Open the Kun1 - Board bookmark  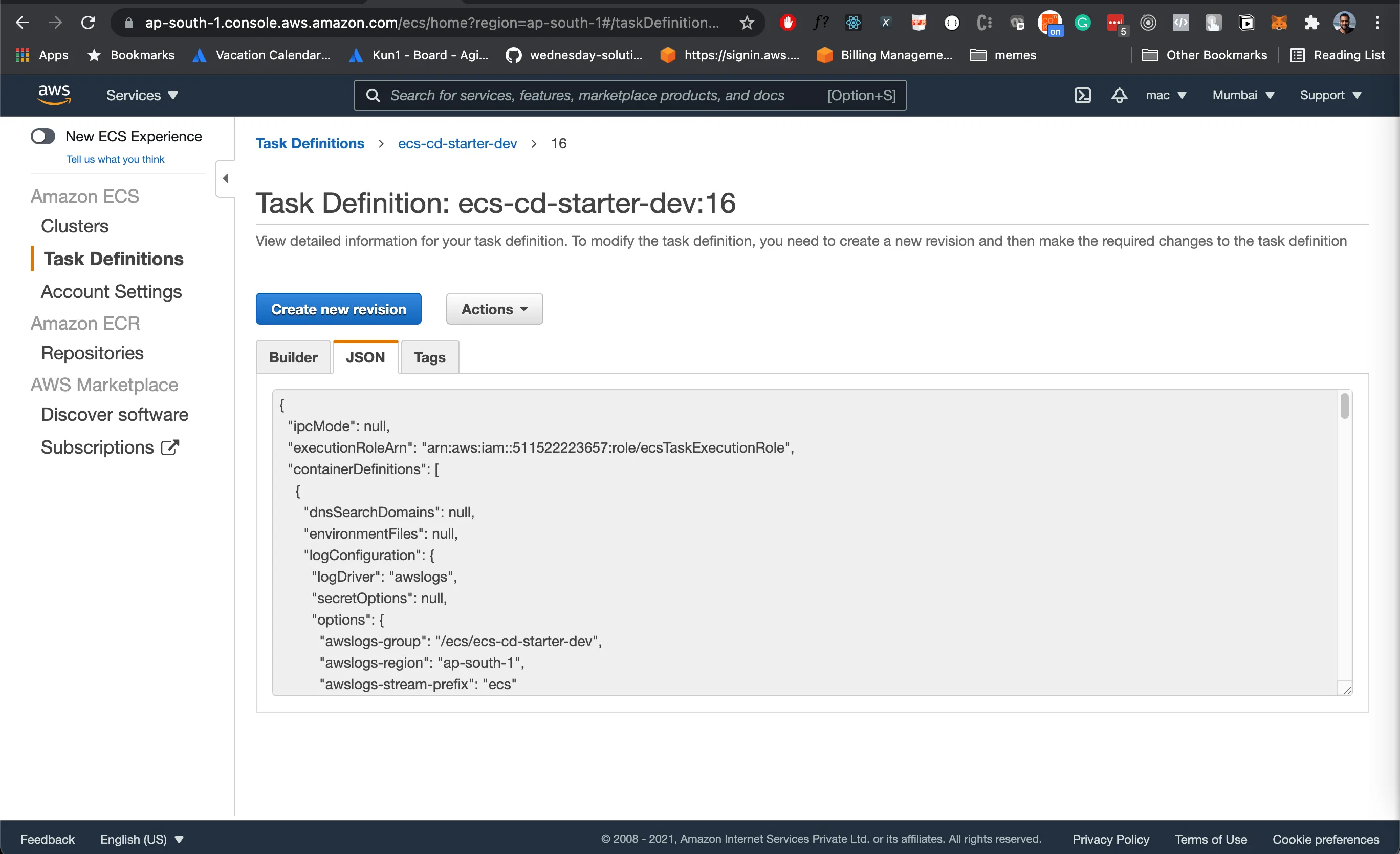(x=419, y=55)
